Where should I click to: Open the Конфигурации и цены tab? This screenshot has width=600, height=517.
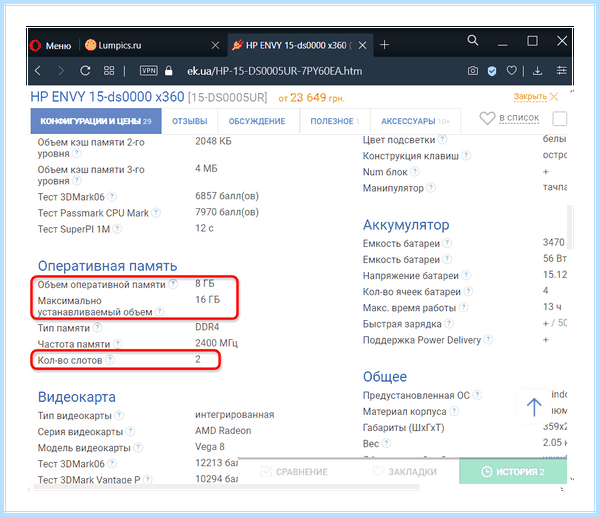point(96,121)
